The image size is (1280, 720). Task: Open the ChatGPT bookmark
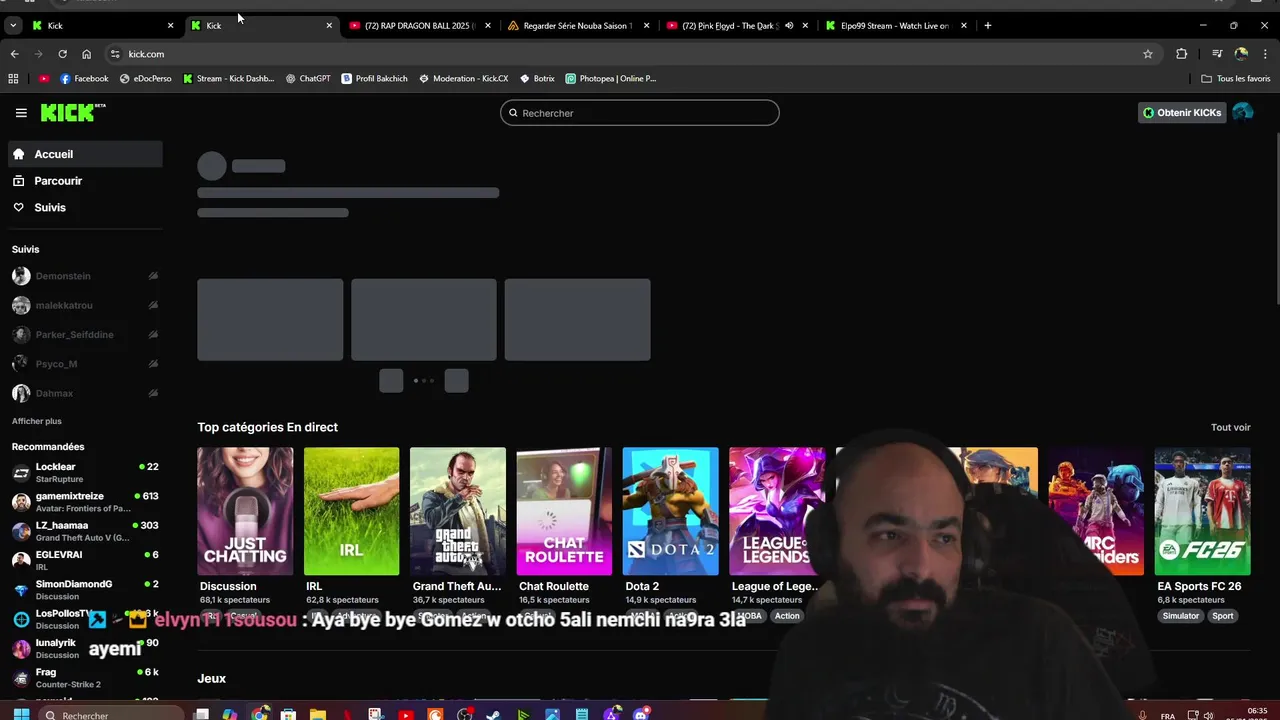(308, 78)
